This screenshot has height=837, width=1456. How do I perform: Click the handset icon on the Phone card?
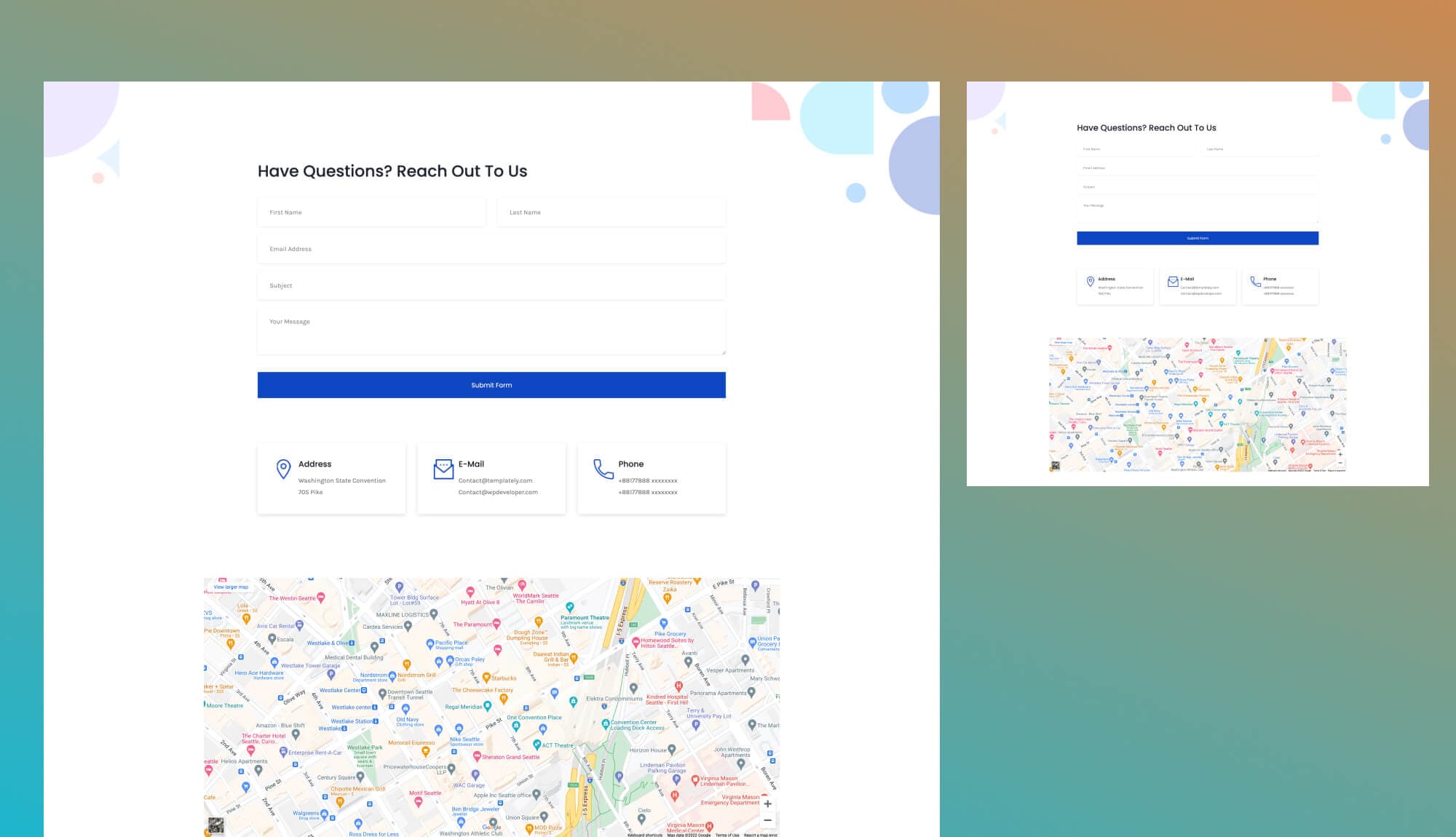(601, 469)
